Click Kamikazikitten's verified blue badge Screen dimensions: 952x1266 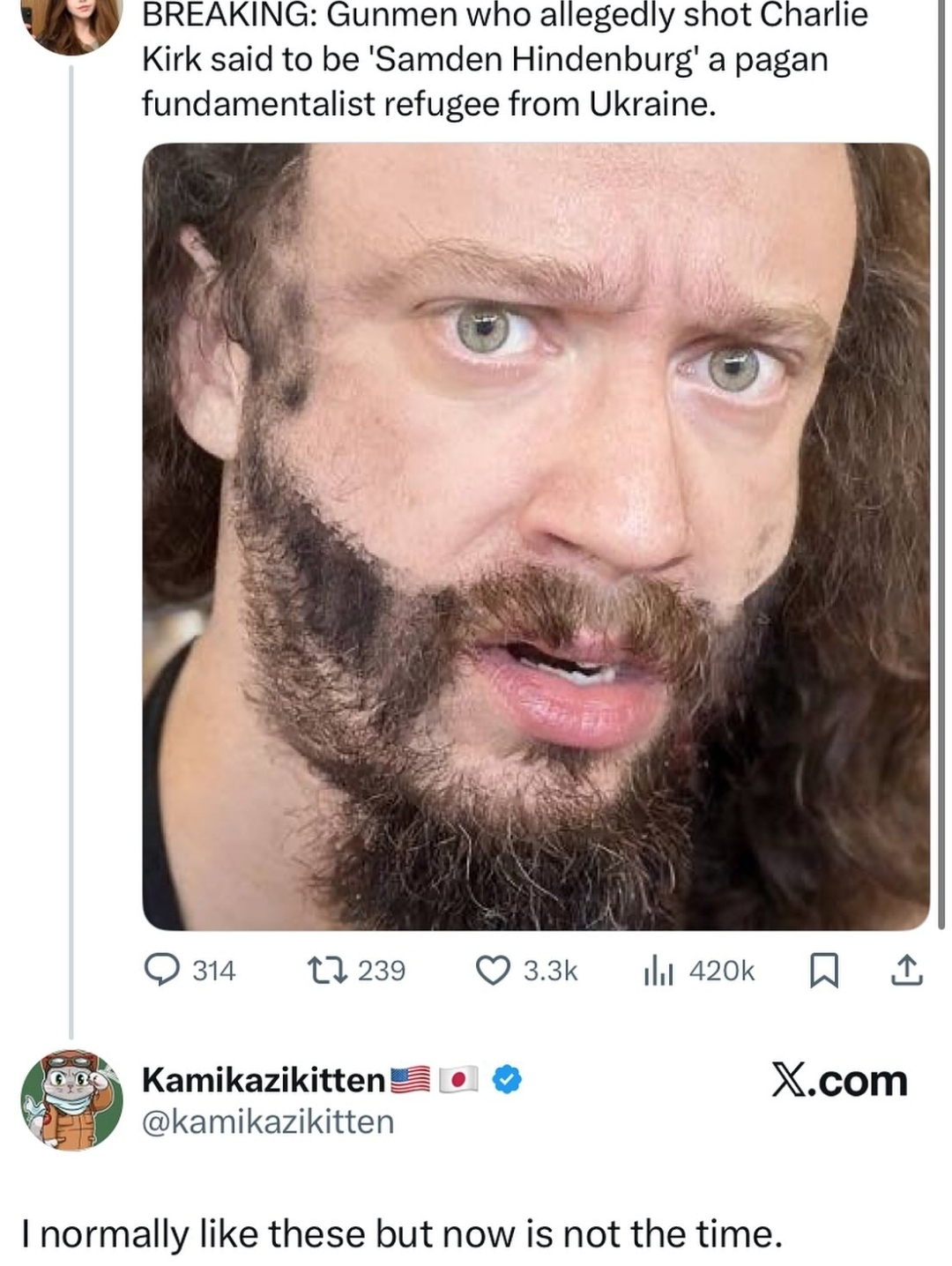[x=506, y=1078]
